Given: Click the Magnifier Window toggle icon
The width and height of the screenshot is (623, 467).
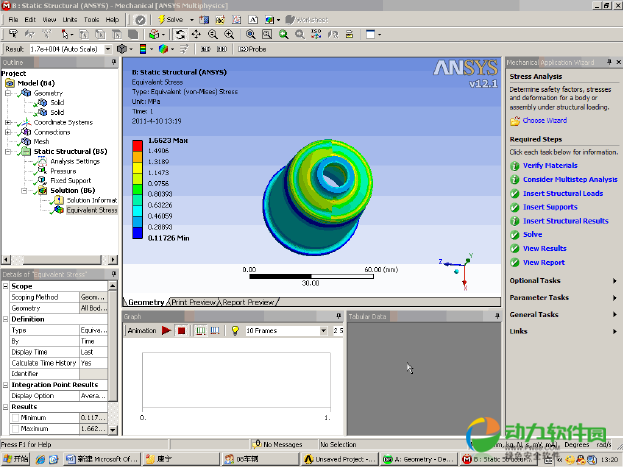Looking at the screenshot, I should 267,35.
